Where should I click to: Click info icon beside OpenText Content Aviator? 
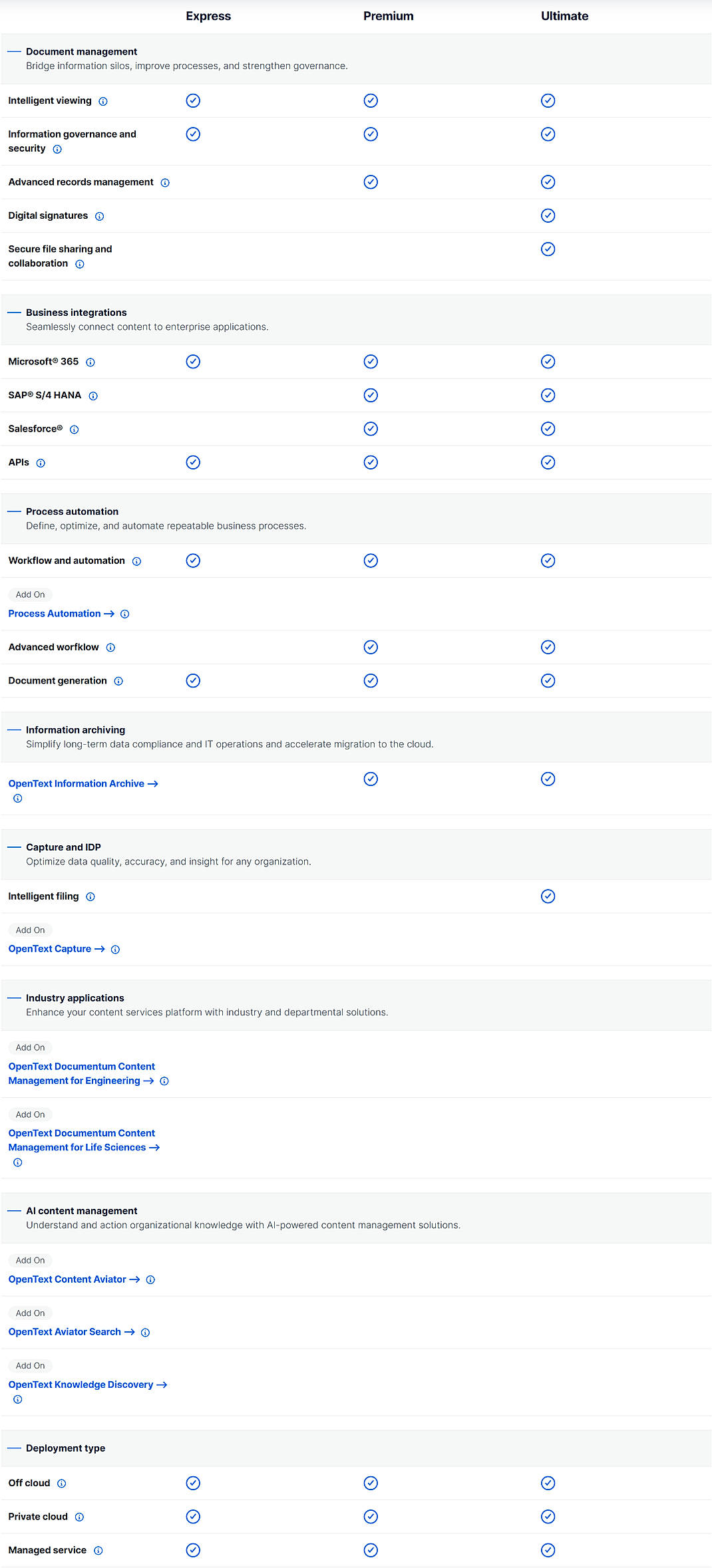click(150, 1280)
